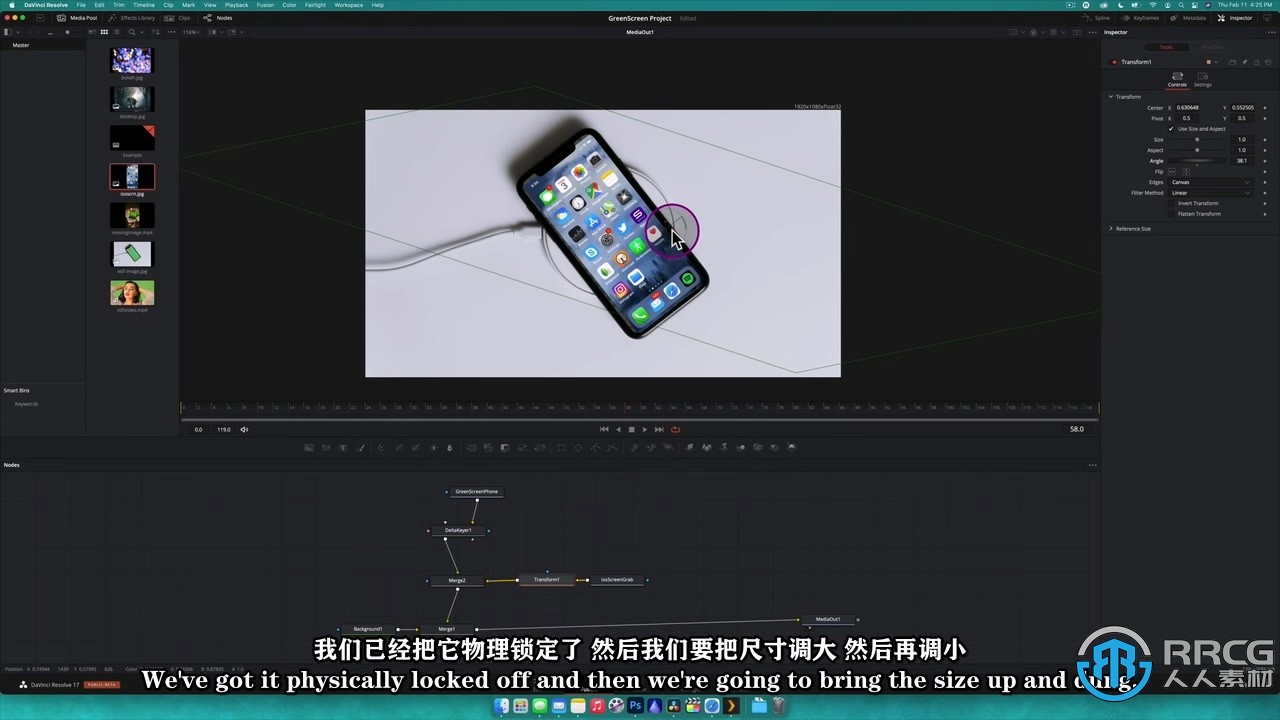Open the Fusion menu
This screenshot has height=720, width=1280.
265,5
